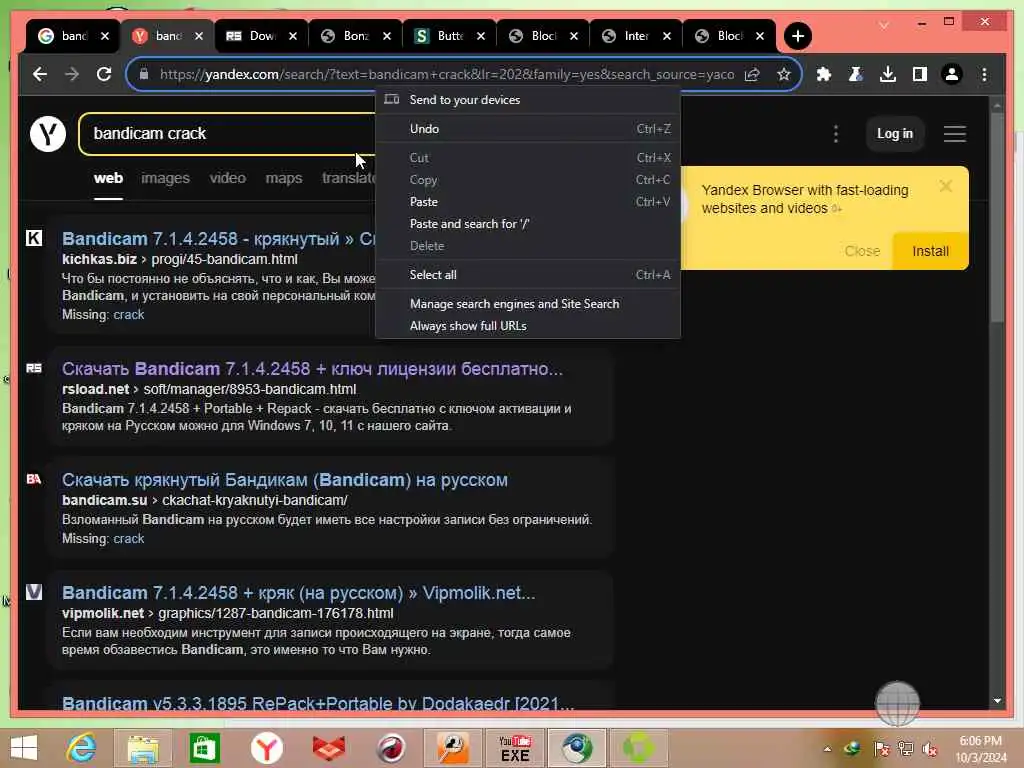Open File Explorer from taskbar
Image resolution: width=1024 pixels, height=768 pixels.
pos(143,748)
